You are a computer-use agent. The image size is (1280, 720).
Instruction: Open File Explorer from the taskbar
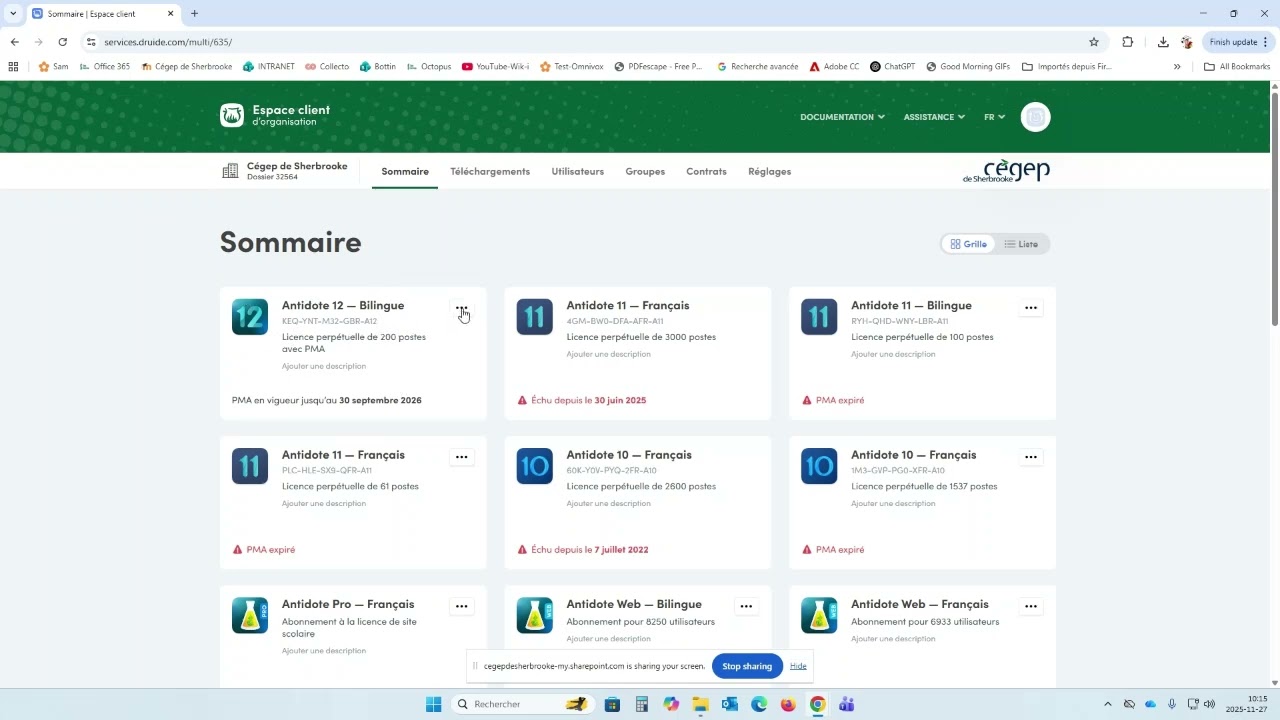(x=700, y=704)
